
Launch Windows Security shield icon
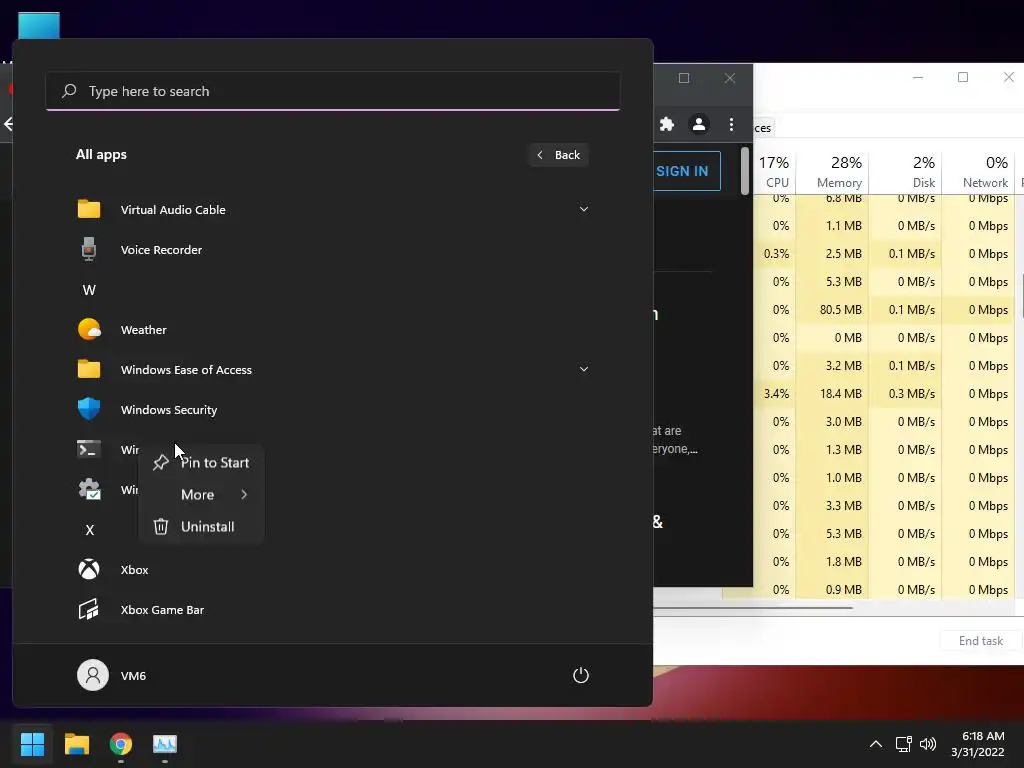pos(89,409)
